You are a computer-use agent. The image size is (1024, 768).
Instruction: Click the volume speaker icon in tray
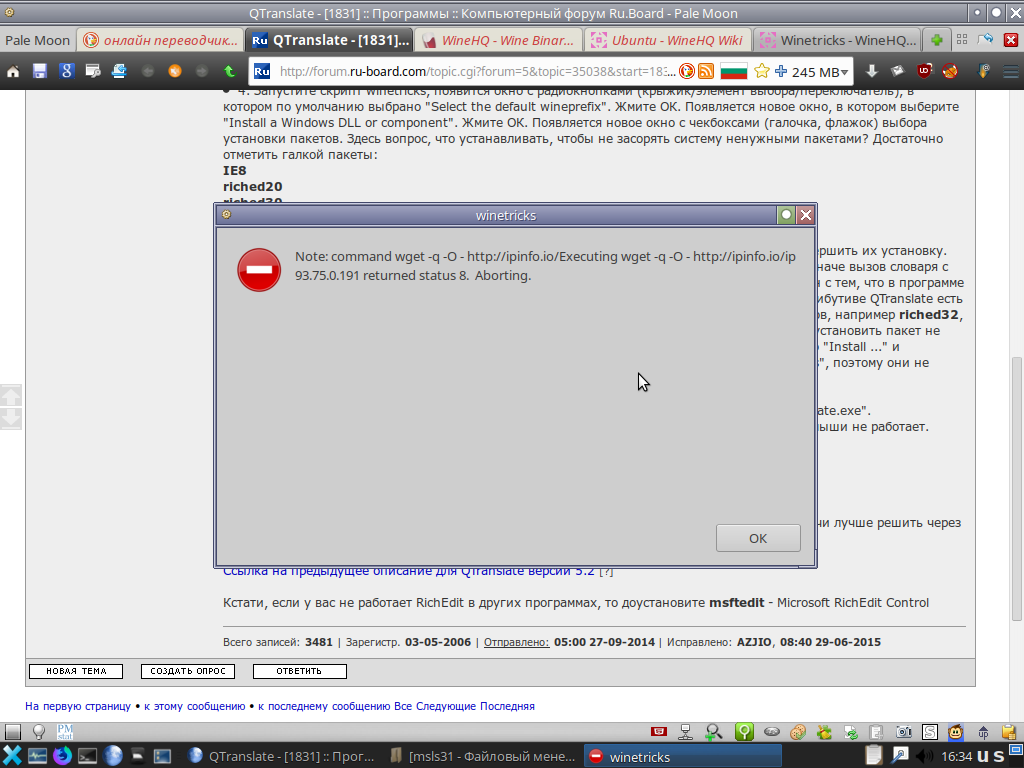pyautogui.click(x=925, y=756)
